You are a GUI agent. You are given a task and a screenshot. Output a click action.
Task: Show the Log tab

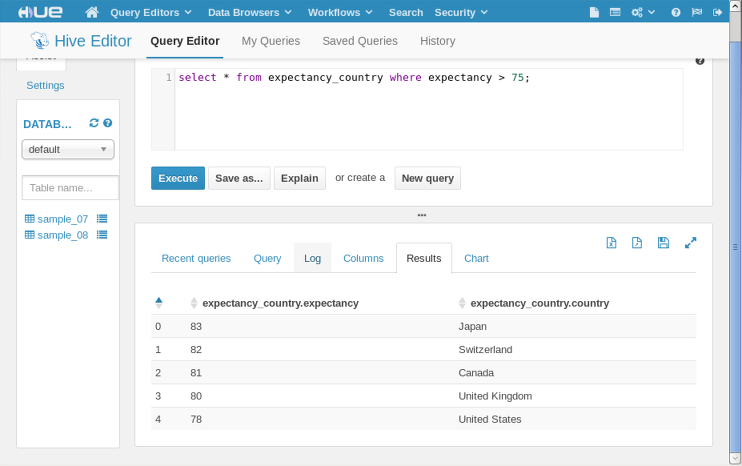[312, 258]
